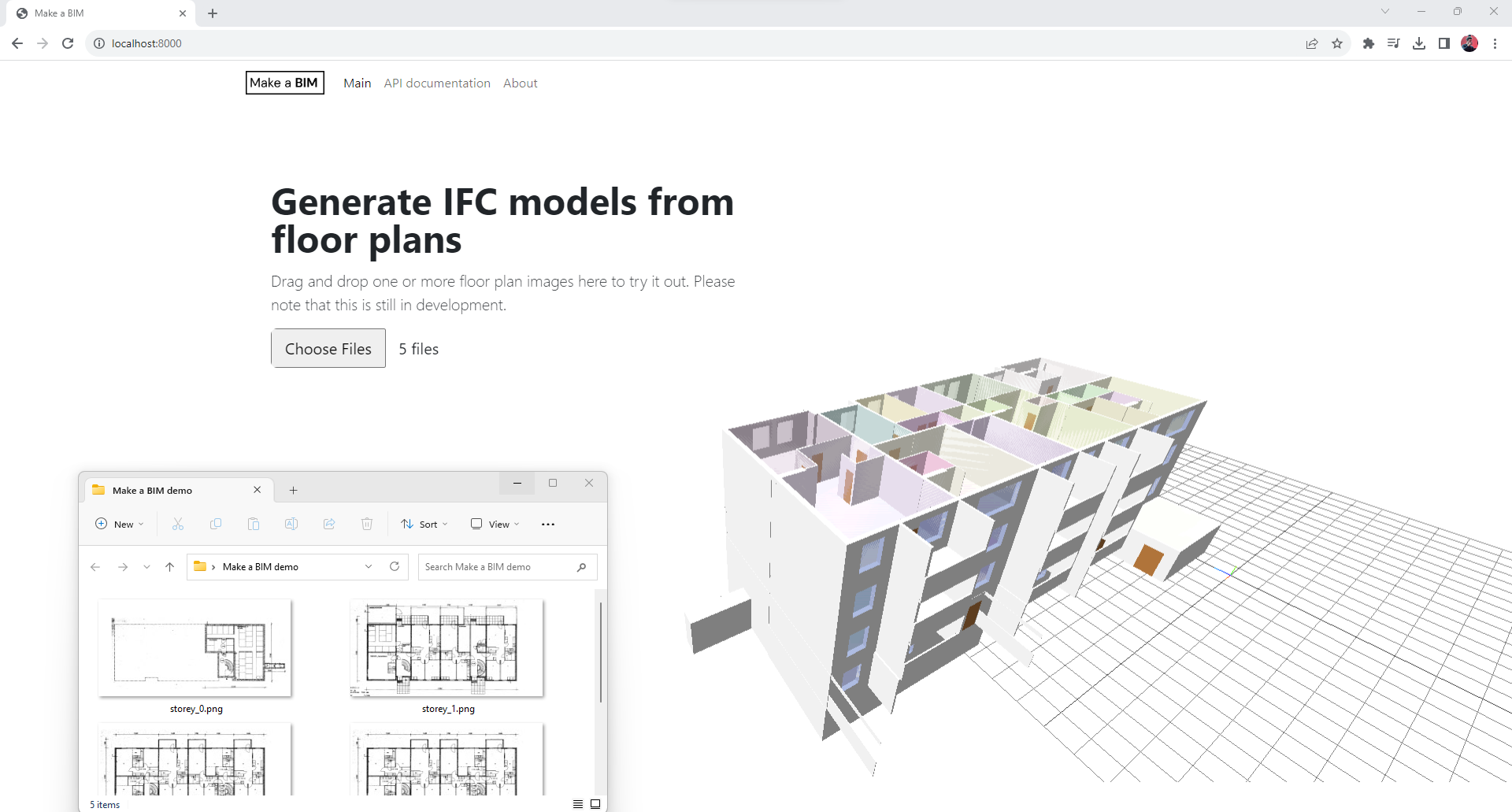
Task: Bookmark this tab with star icon
Action: [x=1337, y=43]
